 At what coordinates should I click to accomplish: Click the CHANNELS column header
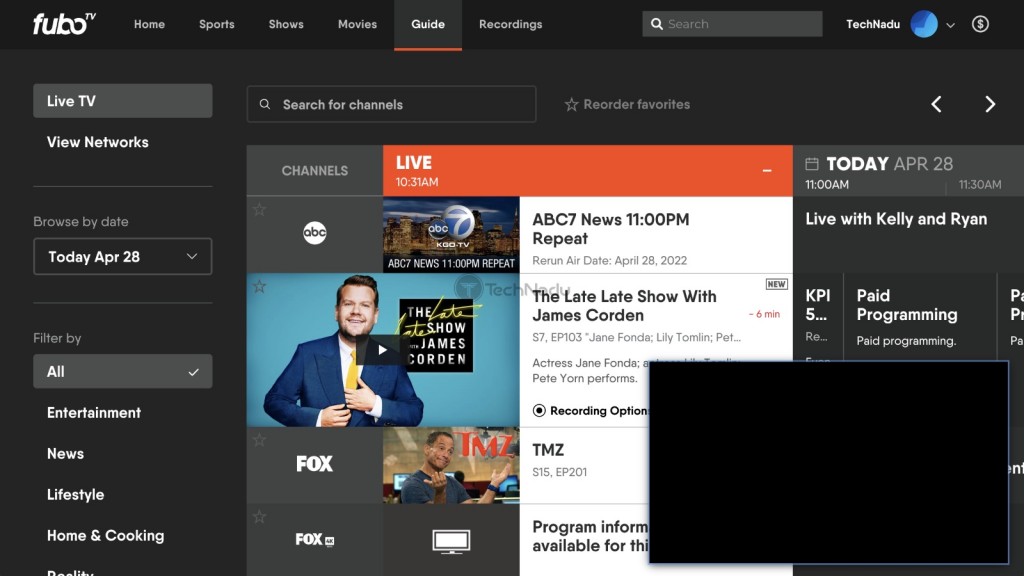[x=315, y=170]
